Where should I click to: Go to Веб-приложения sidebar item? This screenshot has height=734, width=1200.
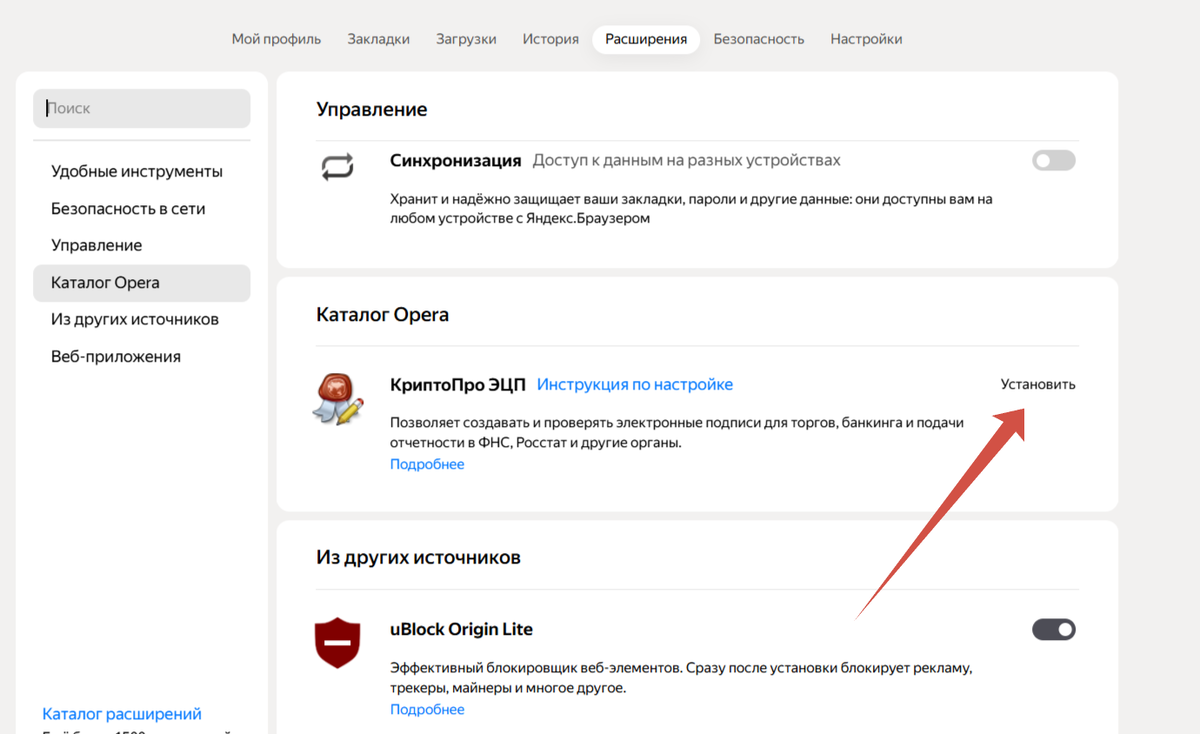tap(116, 356)
